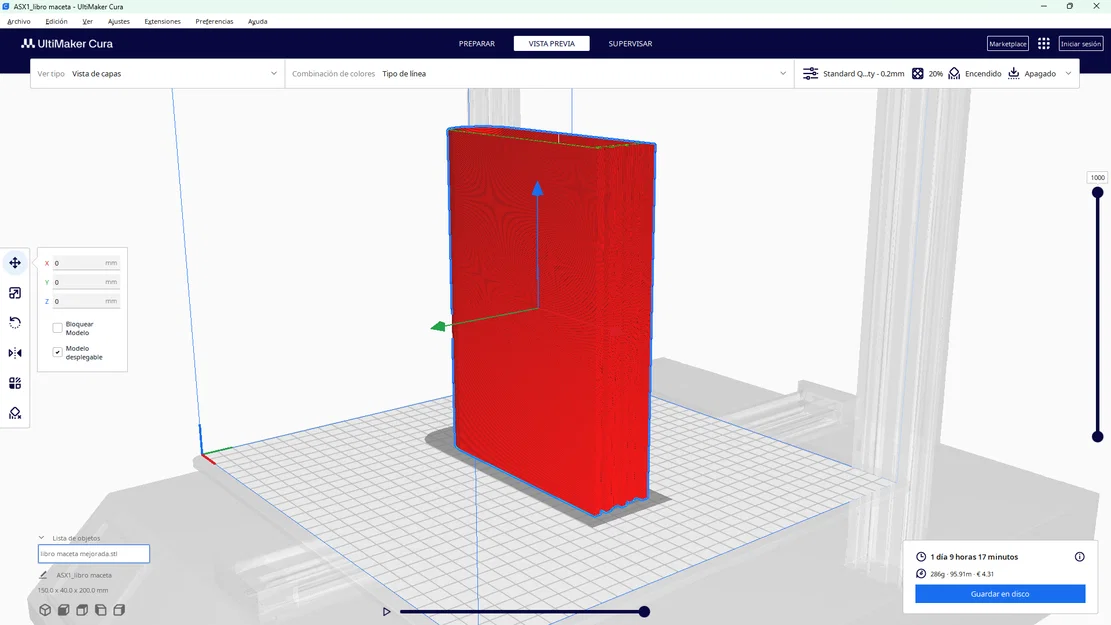Click the 150.0 x 40.0 x 200.0 mm dimensions
This screenshot has width=1111, height=625.
[x=73, y=590]
